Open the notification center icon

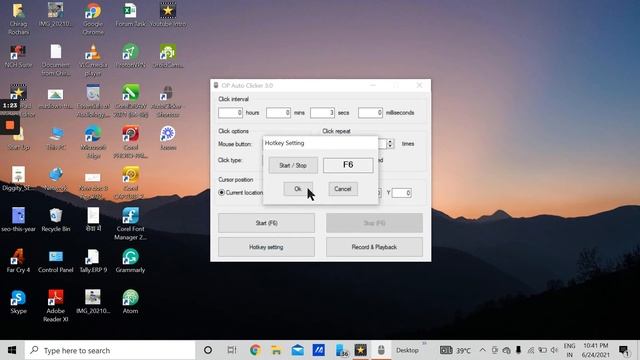click(x=624, y=350)
